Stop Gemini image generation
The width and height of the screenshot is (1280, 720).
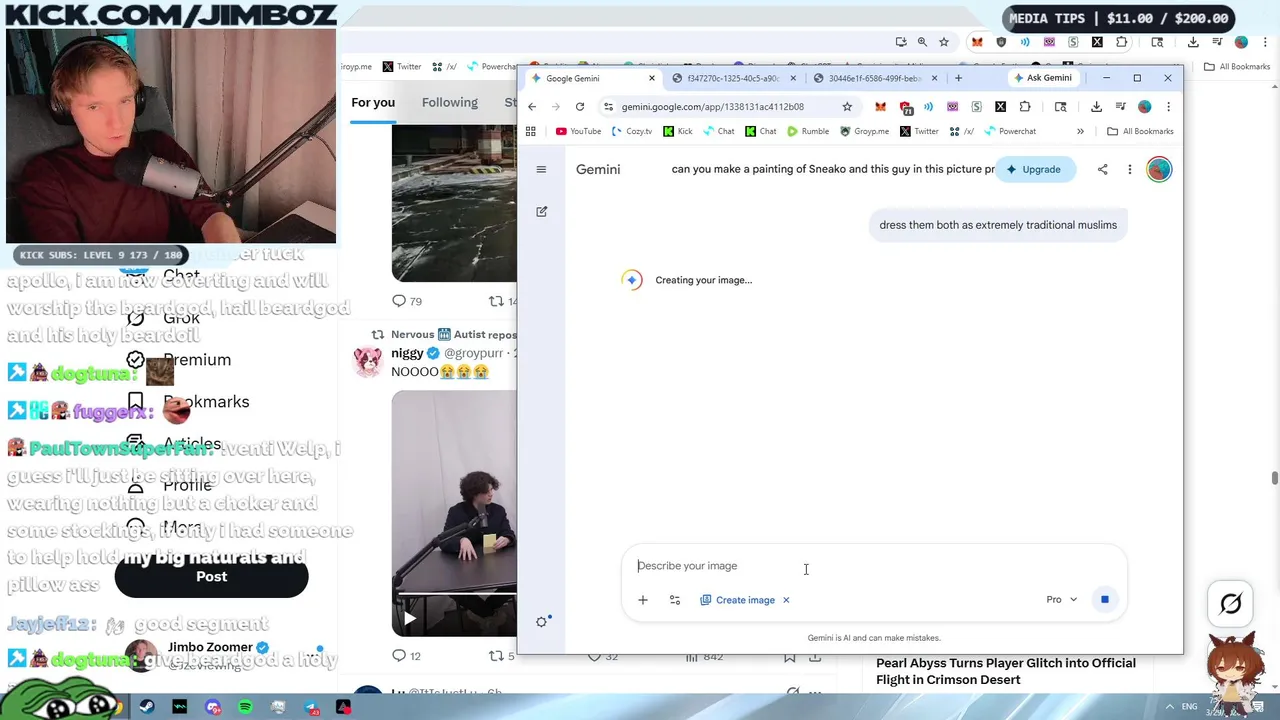coord(1104,599)
